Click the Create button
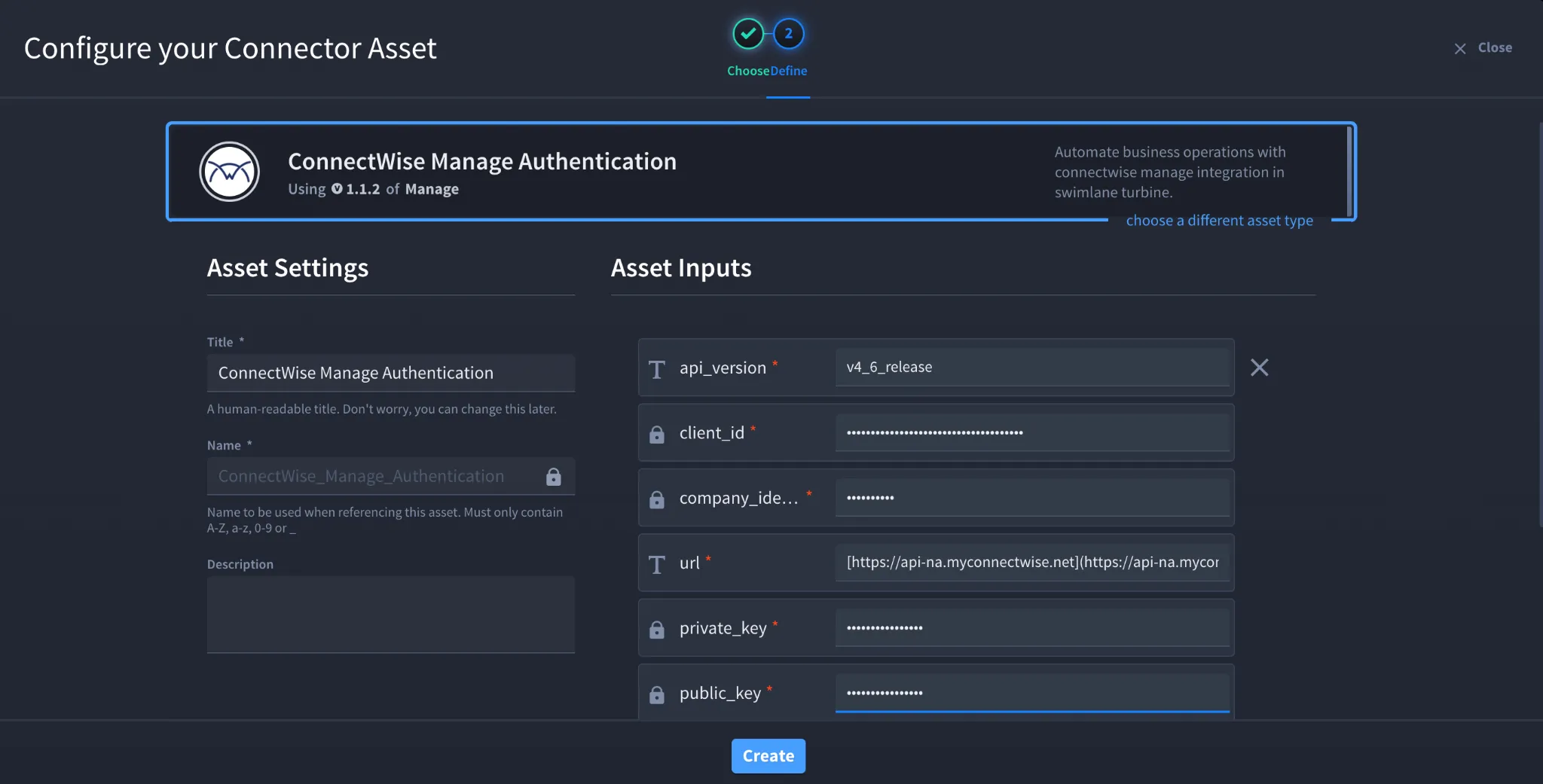The image size is (1543, 784). point(768,756)
